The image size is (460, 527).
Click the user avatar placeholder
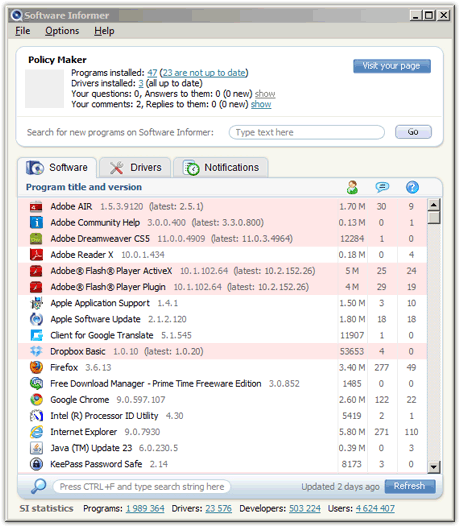click(x=44, y=89)
